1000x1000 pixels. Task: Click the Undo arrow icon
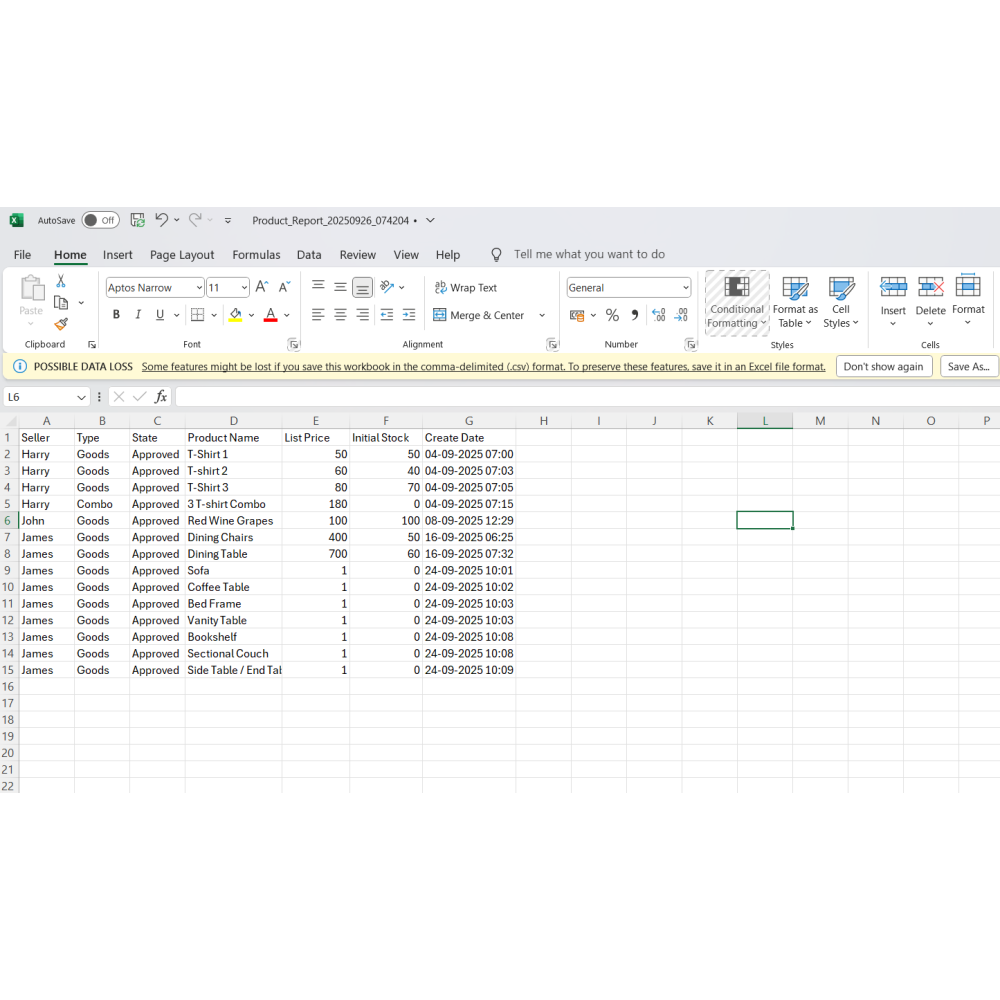point(161,220)
